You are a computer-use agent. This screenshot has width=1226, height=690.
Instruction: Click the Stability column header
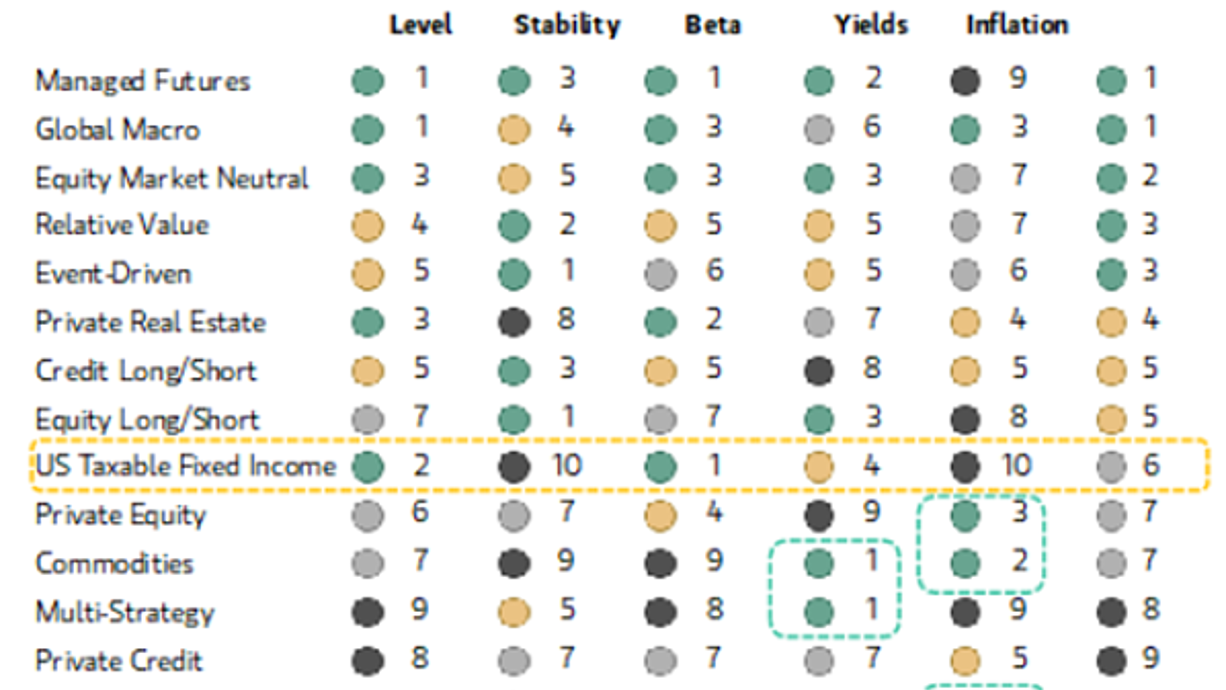(x=567, y=24)
